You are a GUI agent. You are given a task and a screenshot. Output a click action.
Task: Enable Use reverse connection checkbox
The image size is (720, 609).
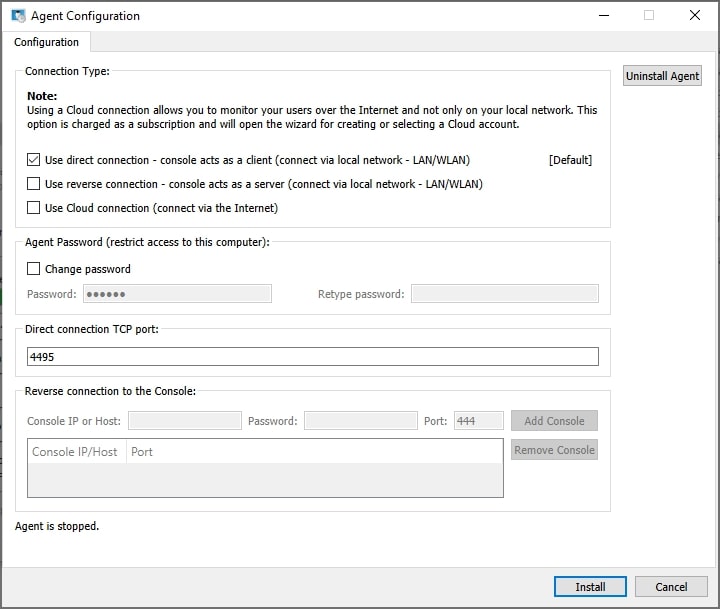[x=34, y=184]
